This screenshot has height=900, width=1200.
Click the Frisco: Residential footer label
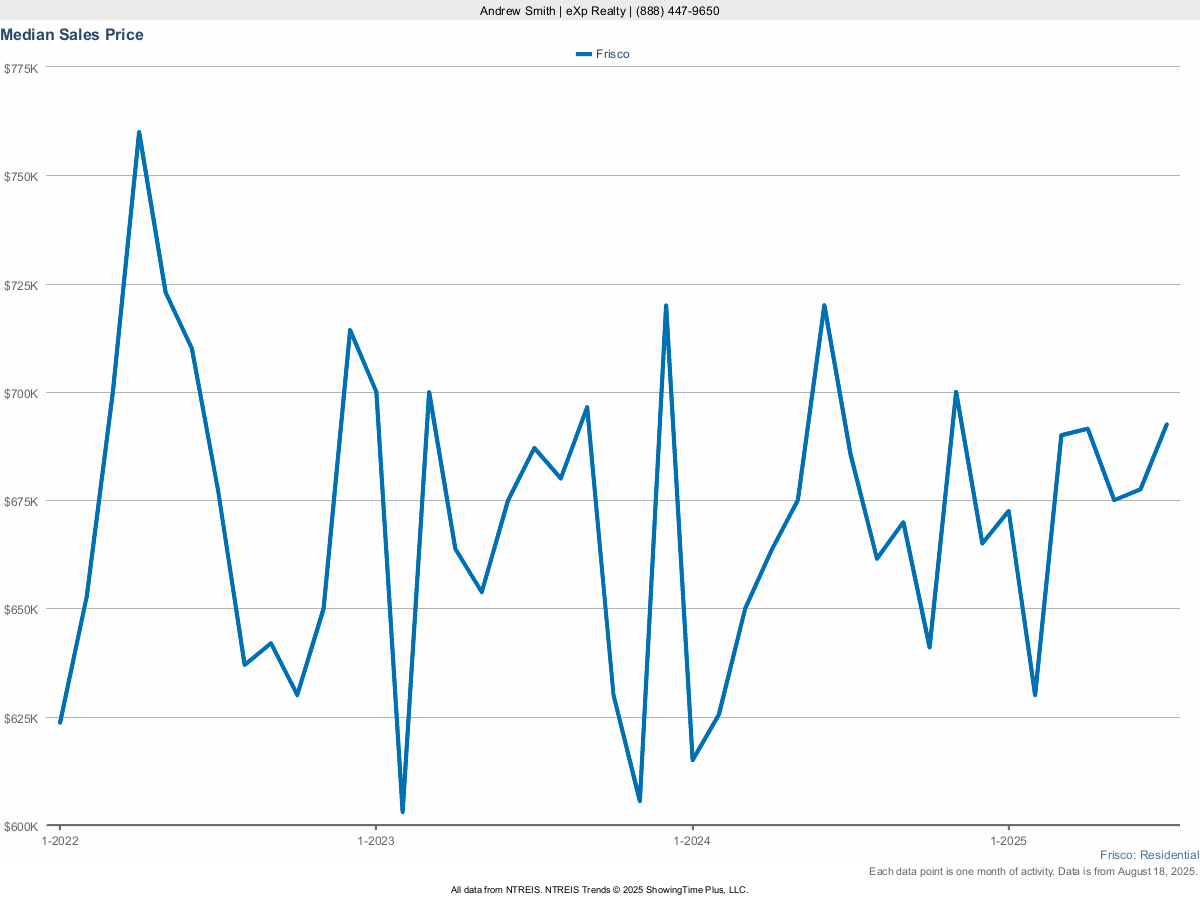point(1149,855)
